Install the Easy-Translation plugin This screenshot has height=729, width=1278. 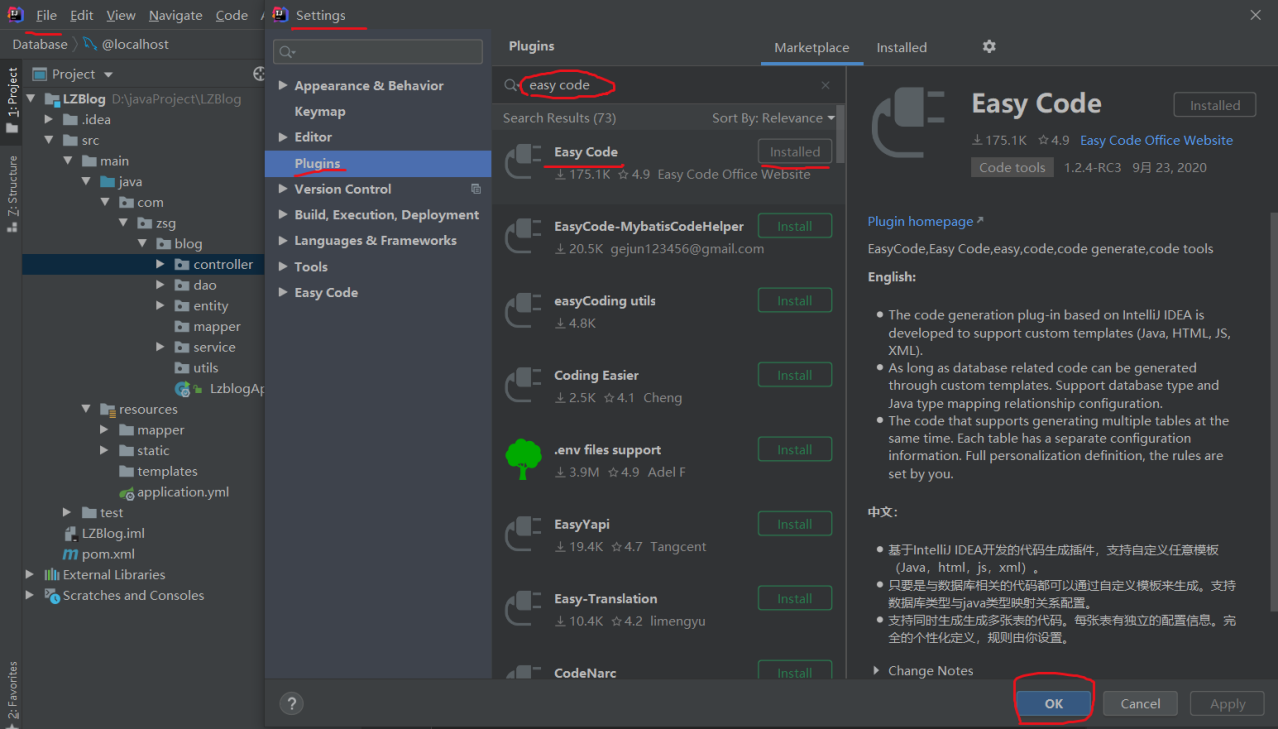794,599
